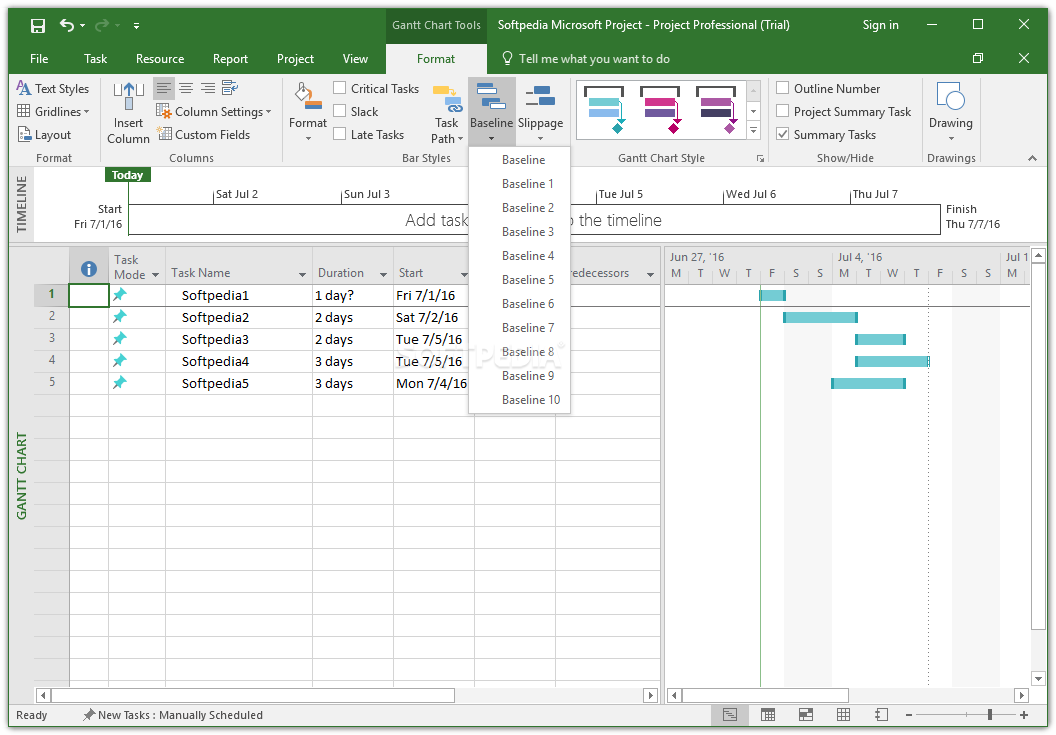Screen dimensions: 1056x735
Task: Enable the Late Tasks checkbox
Action: (x=340, y=133)
